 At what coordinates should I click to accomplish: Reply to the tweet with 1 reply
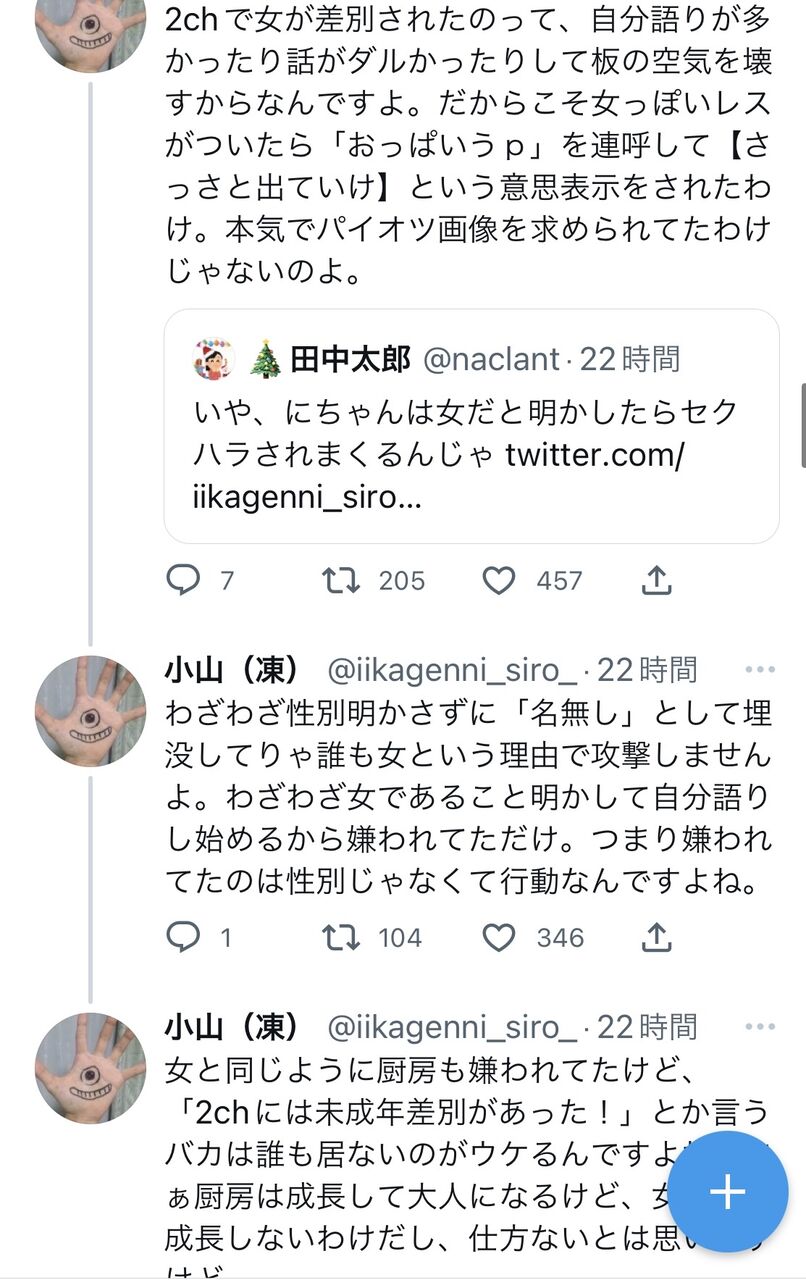point(183,937)
